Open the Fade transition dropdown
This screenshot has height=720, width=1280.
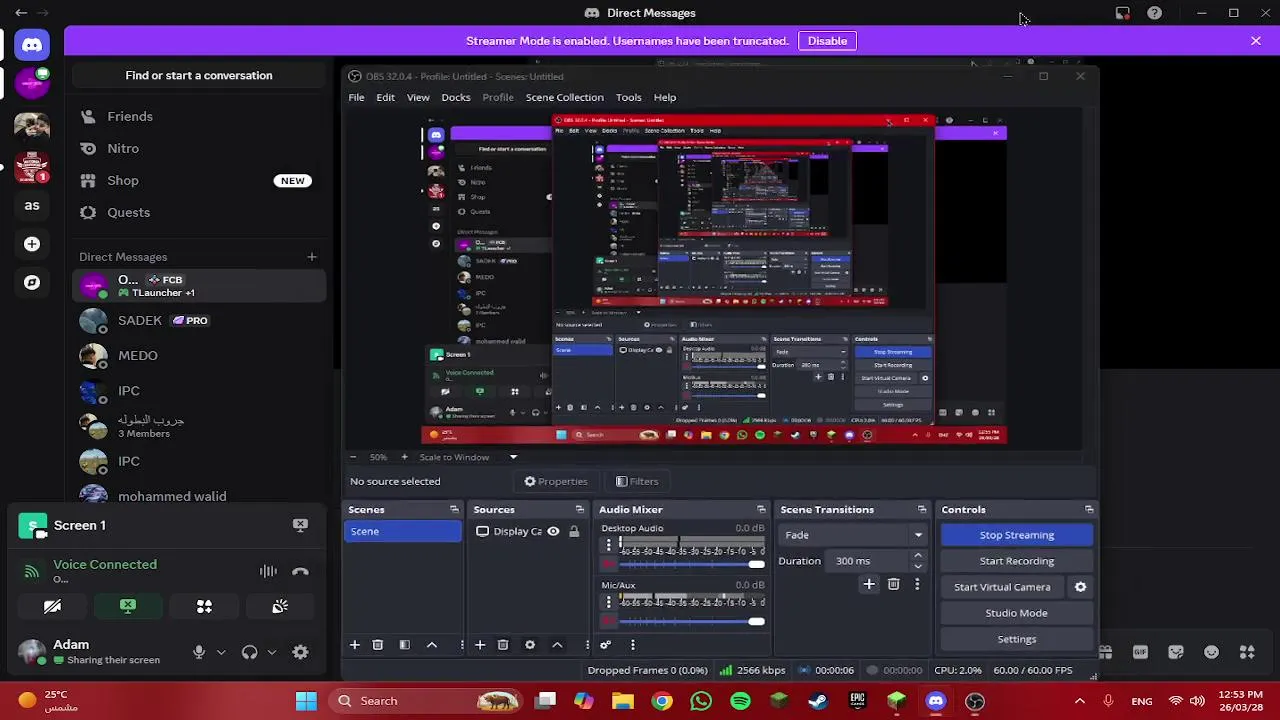pyautogui.click(x=853, y=535)
